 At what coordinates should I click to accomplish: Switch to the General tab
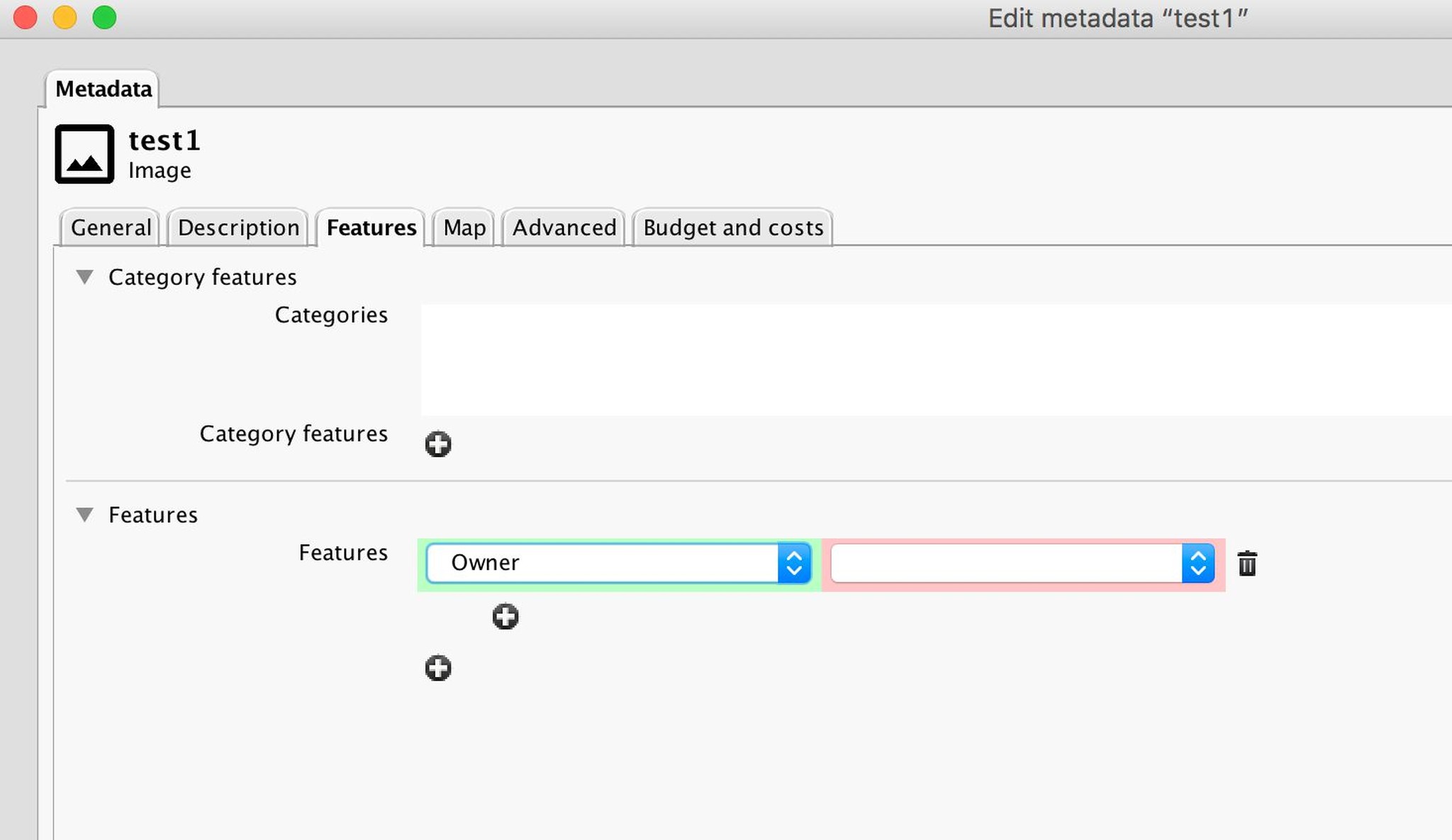click(111, 228)
